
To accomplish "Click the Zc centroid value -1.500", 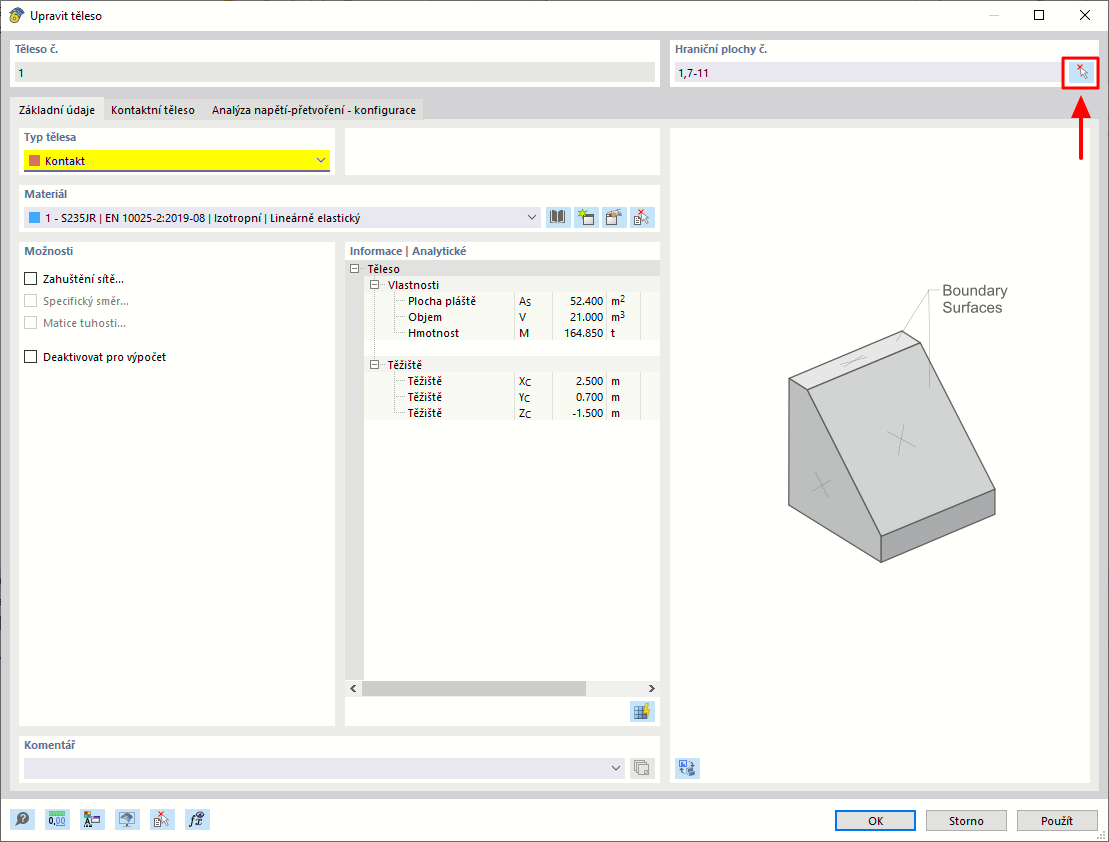I will point(587,413).
